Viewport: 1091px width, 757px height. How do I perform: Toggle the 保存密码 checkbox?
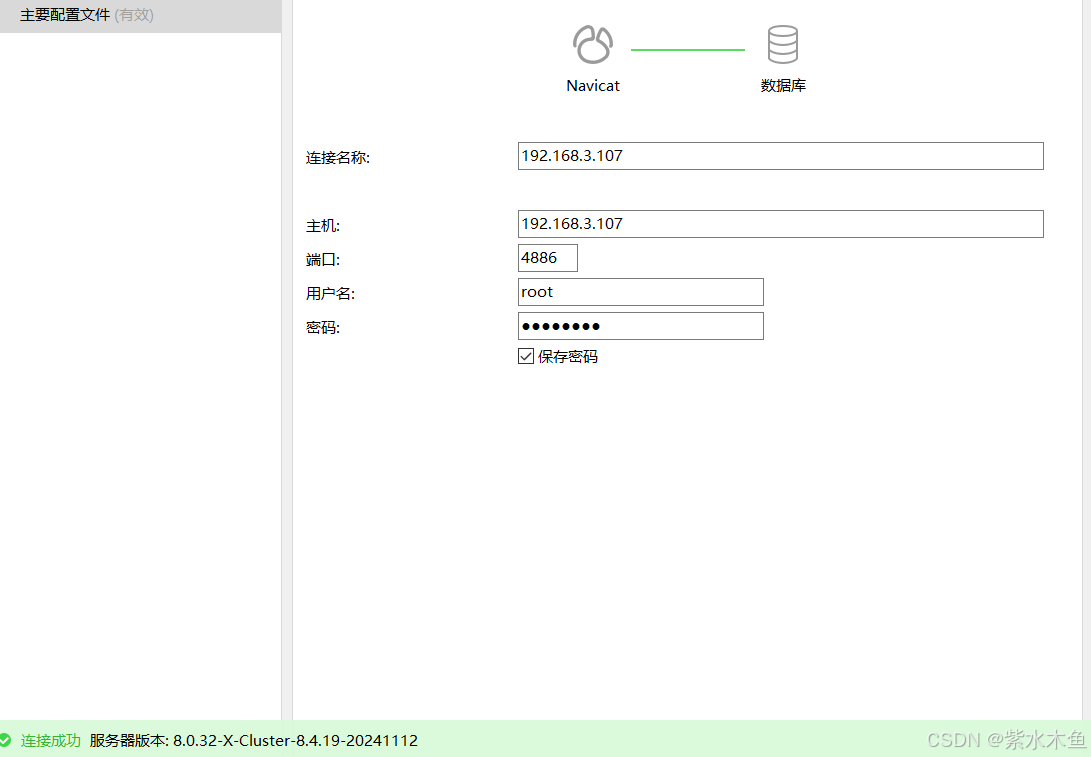click(x=526, y=356)
